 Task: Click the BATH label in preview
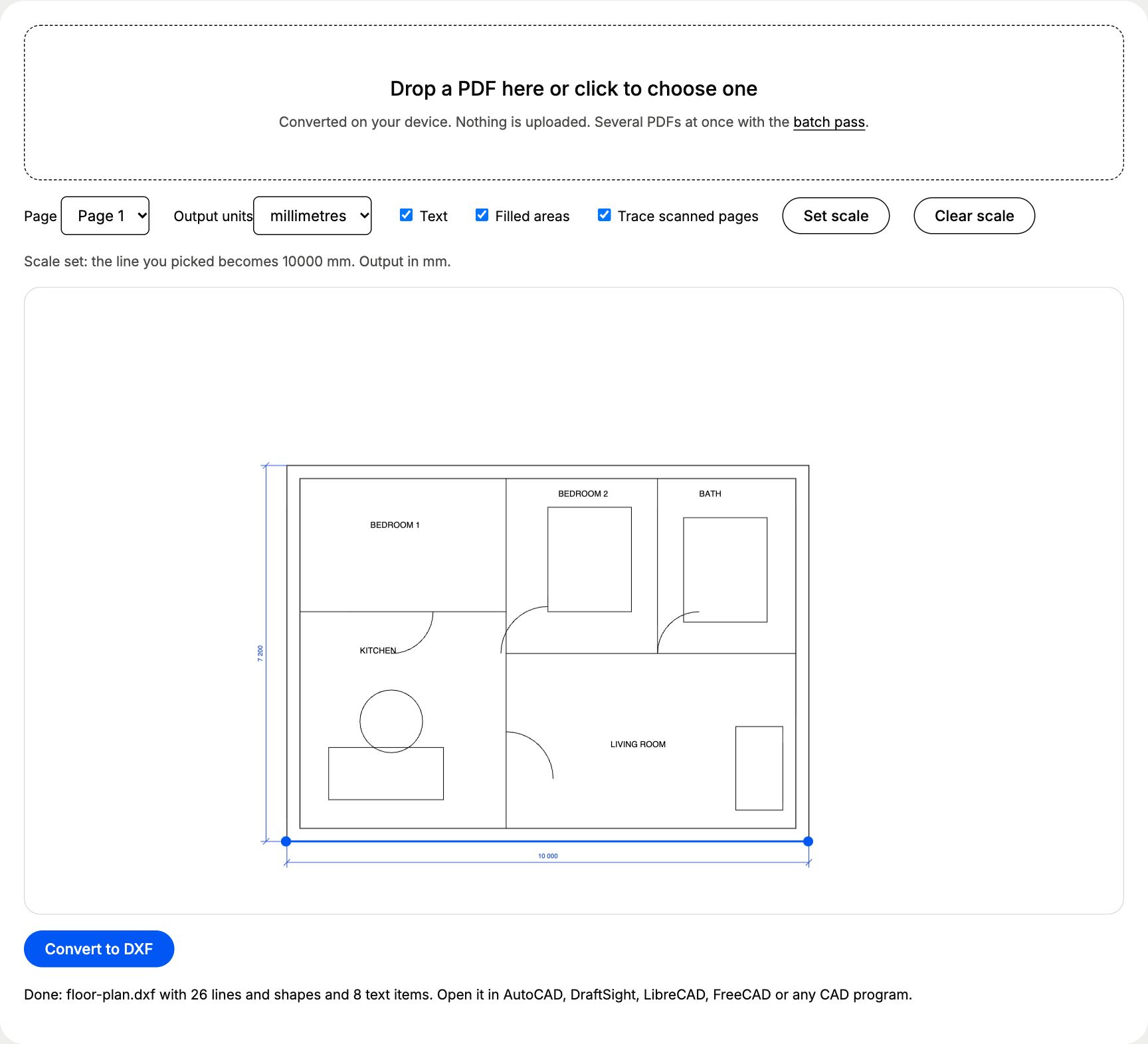coord(710,494)
